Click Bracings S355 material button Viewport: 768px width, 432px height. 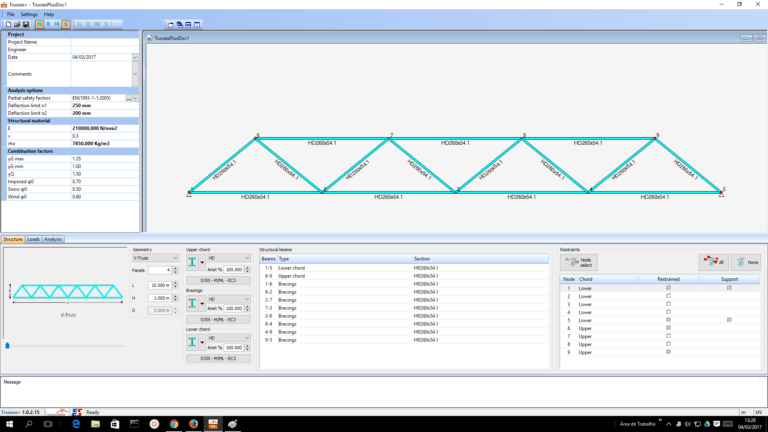pyautogui.click(x=218, y=319)
